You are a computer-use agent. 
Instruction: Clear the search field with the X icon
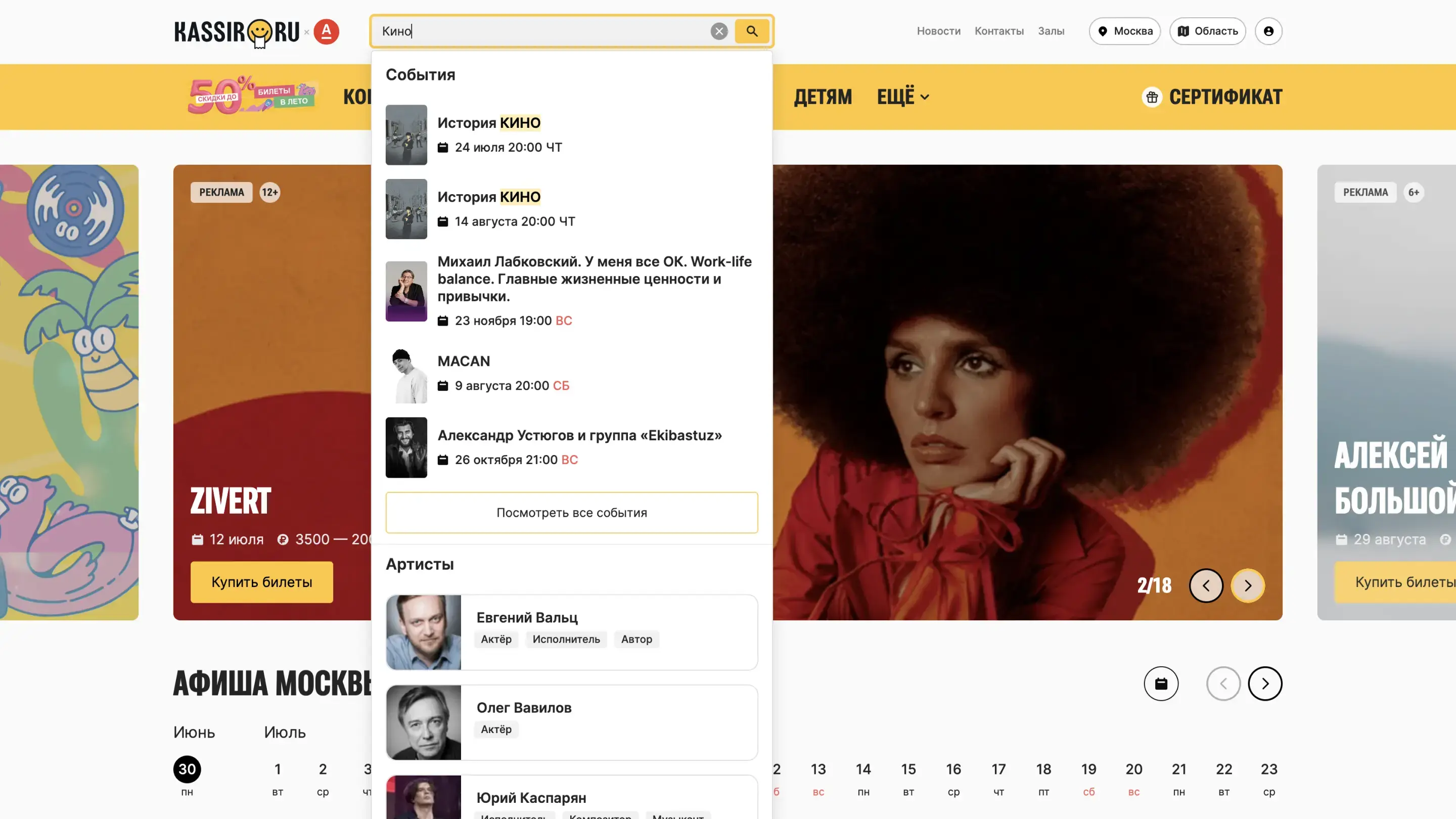719,31
